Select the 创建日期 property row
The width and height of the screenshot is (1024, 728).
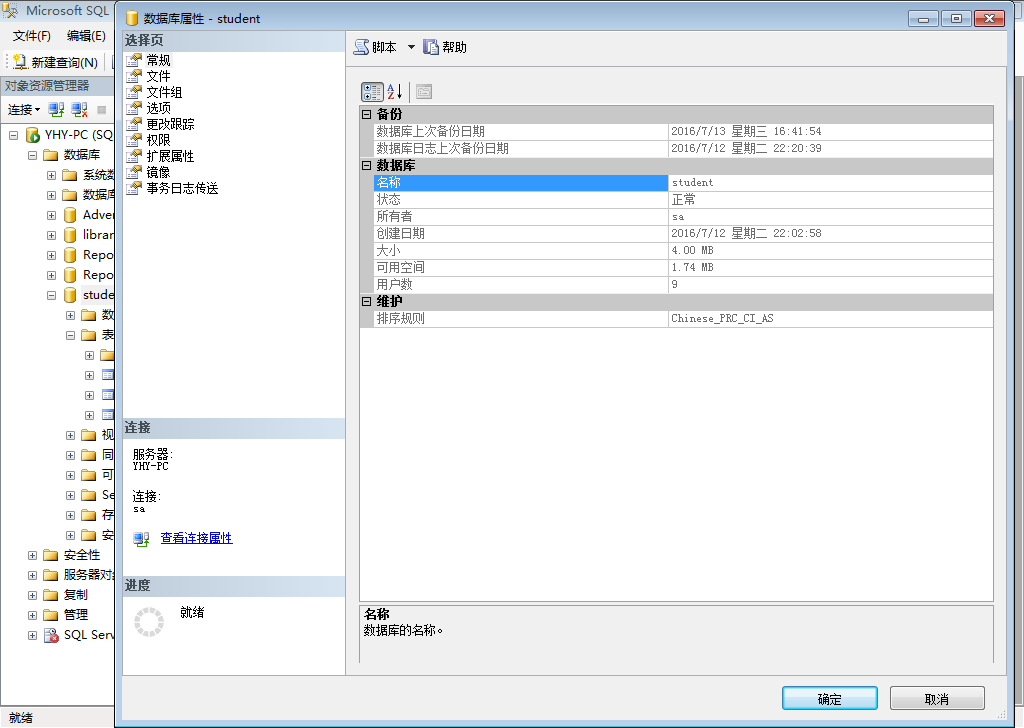point(683,233)
